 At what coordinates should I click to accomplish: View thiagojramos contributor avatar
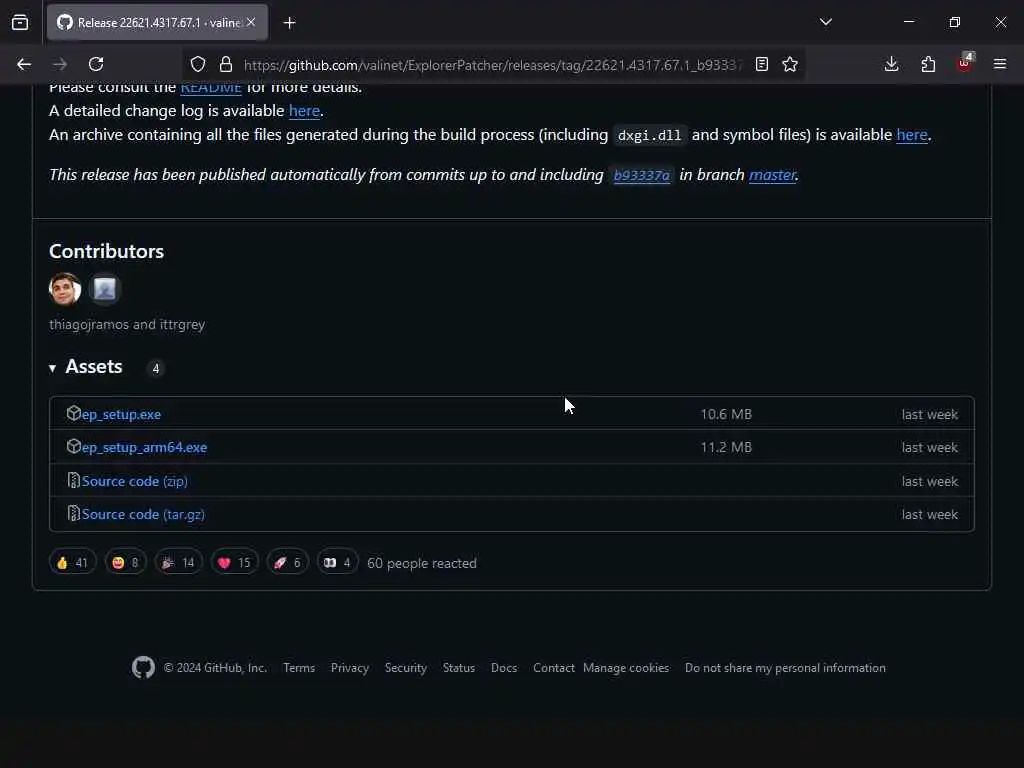65,289
